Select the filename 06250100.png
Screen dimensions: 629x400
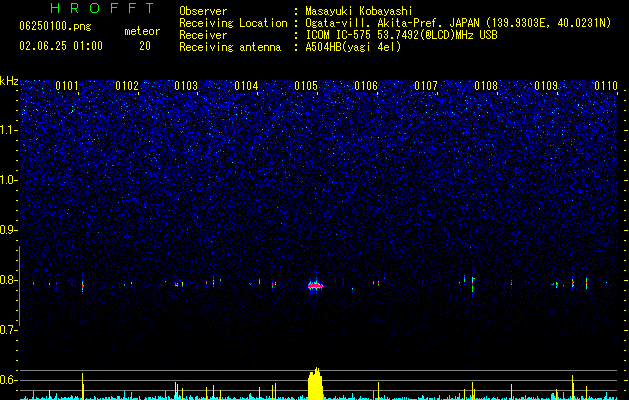(55, 27)
